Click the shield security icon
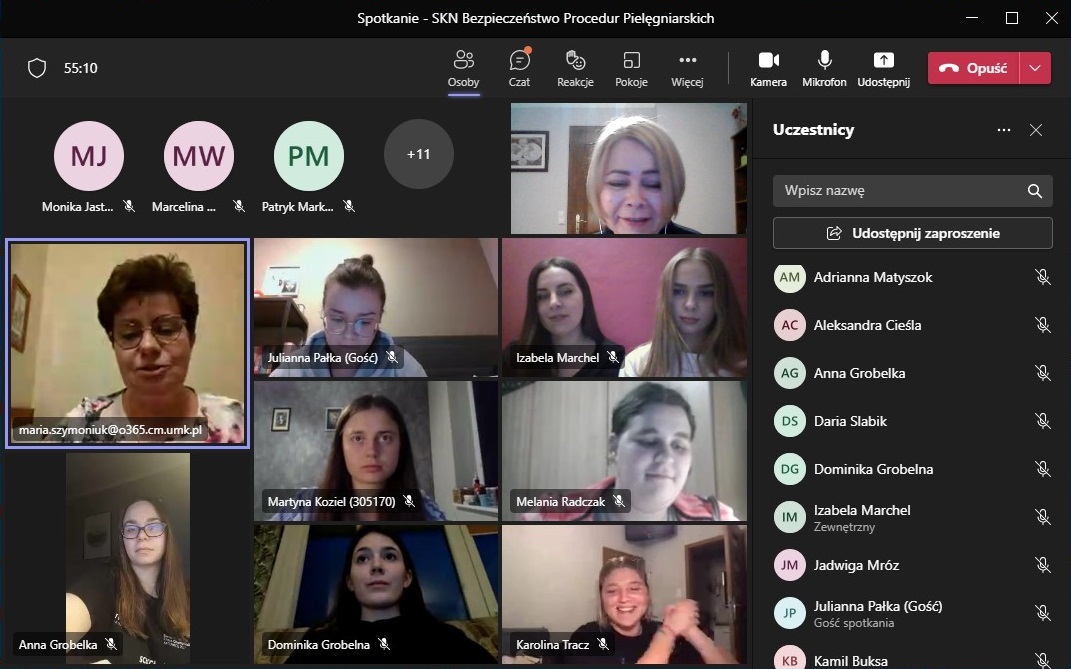 [x=37, y=68]
